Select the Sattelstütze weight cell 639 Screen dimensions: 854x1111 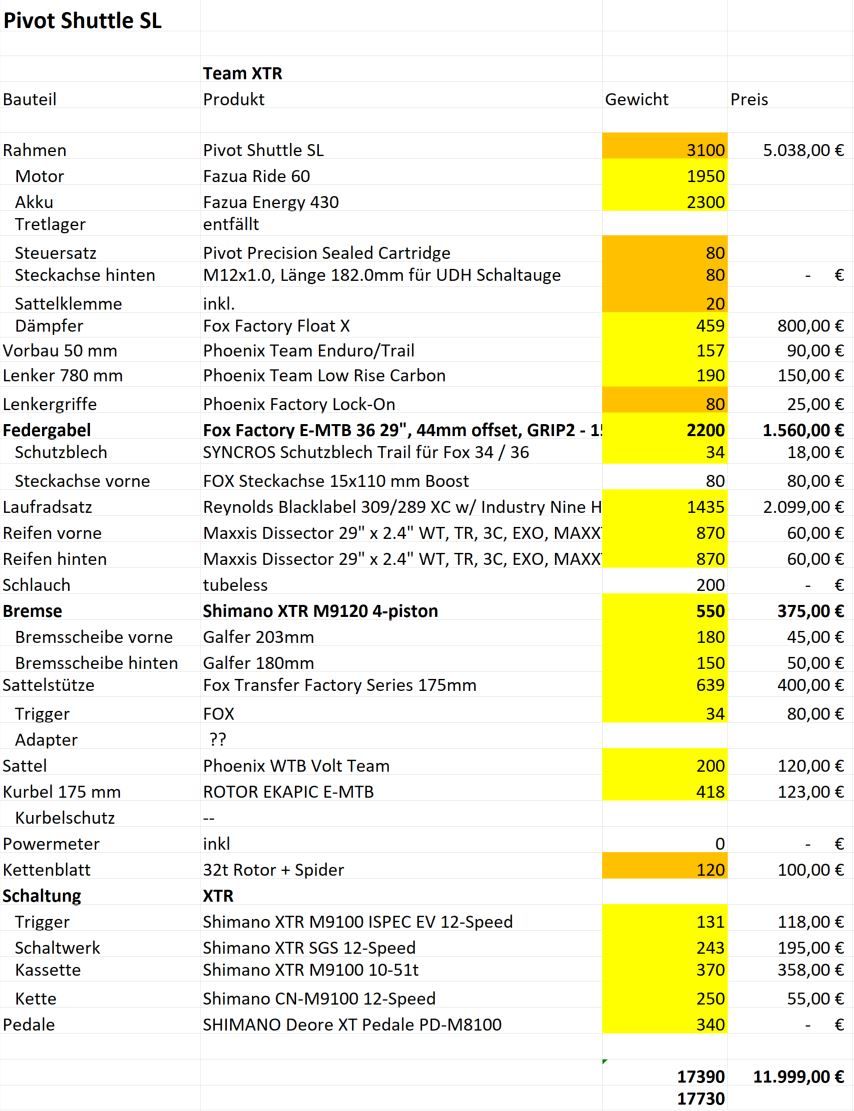coord(665,685)
